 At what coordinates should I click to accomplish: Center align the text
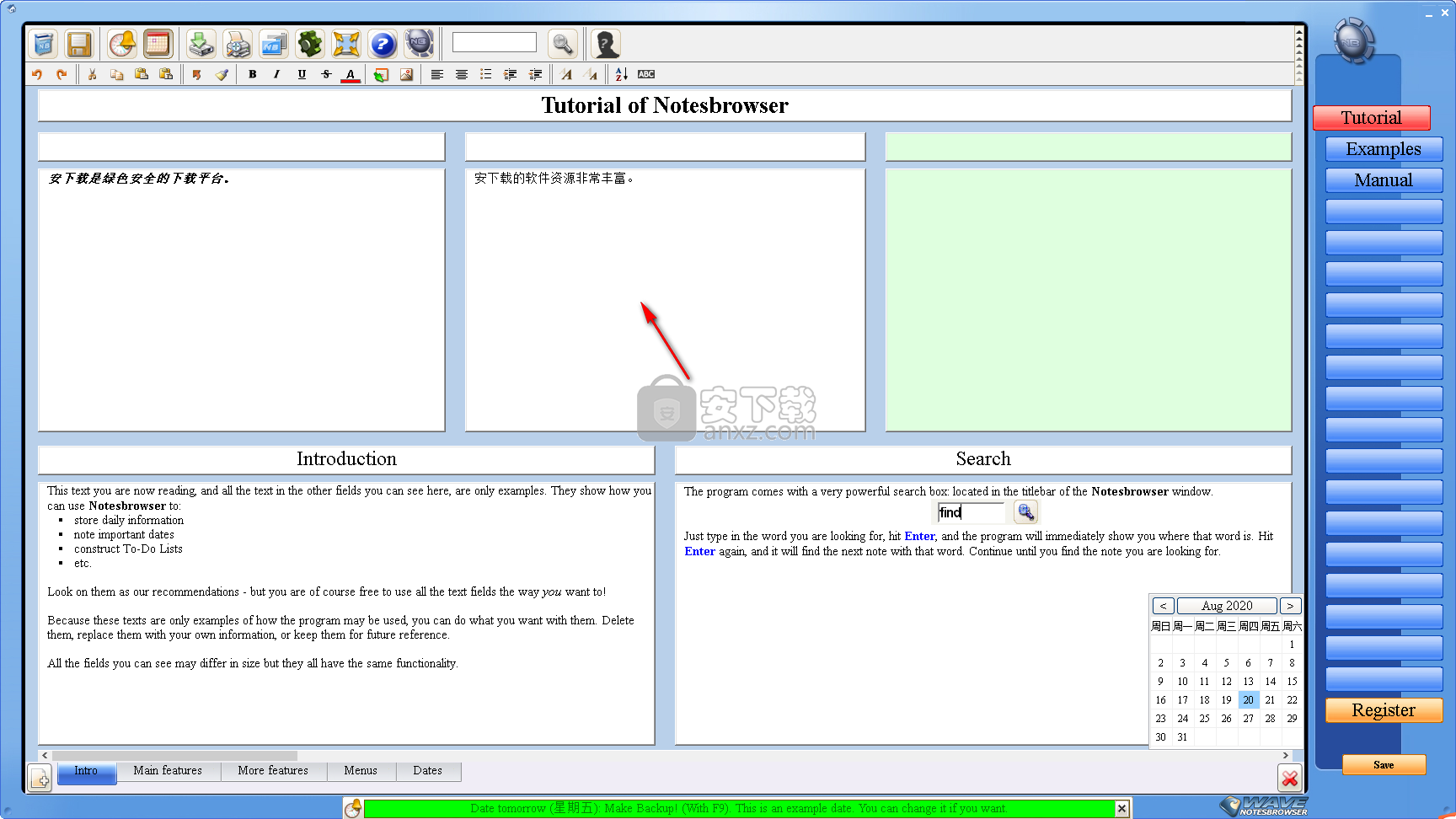(x=462, y=74)
